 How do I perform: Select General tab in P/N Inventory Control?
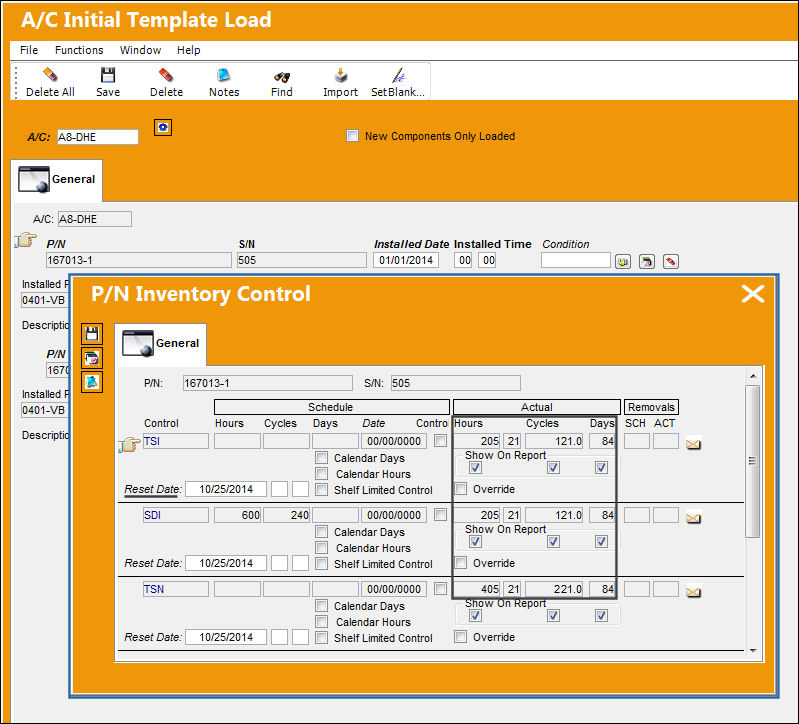coord(161,344)
